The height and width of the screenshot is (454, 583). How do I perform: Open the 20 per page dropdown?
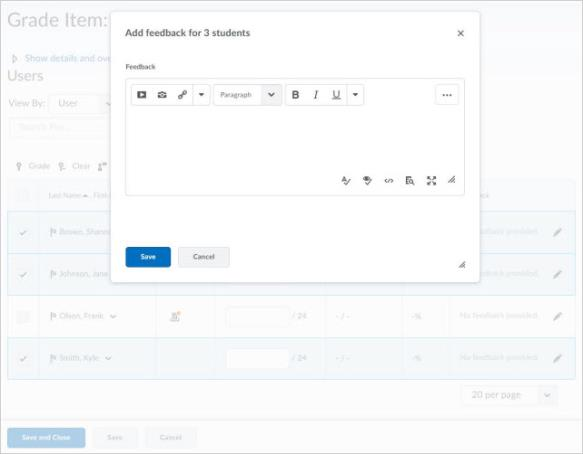(509, 395)
